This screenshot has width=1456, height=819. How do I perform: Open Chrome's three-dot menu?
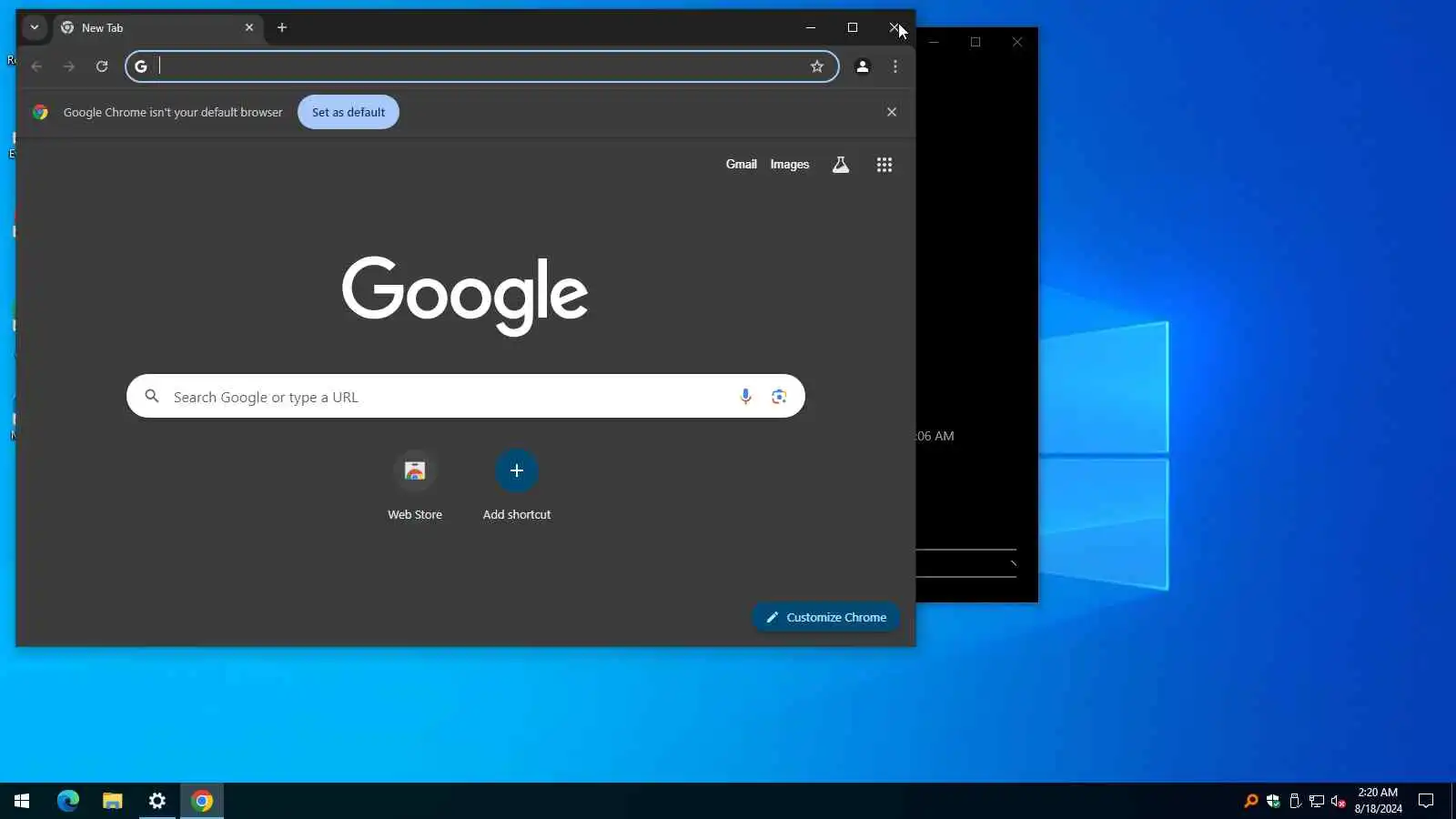click(895, 66)
